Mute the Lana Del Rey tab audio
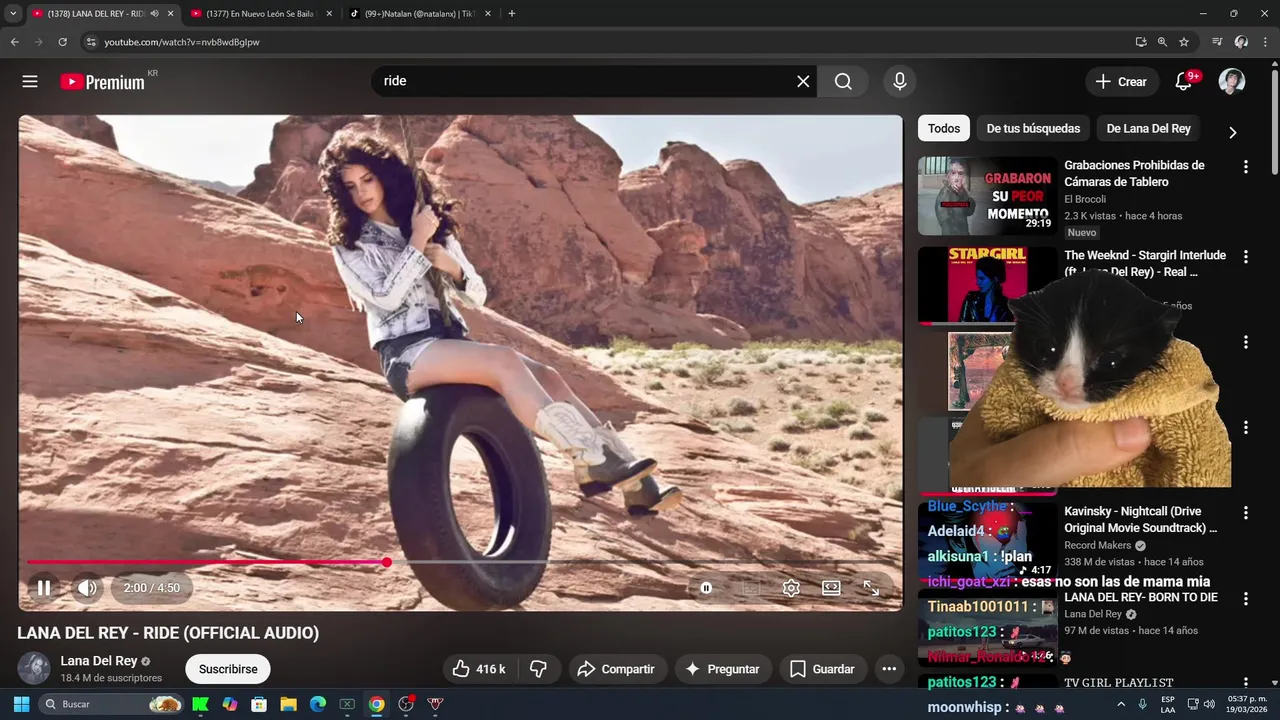This screenshot has width=1280, height=720. [154, 14]
